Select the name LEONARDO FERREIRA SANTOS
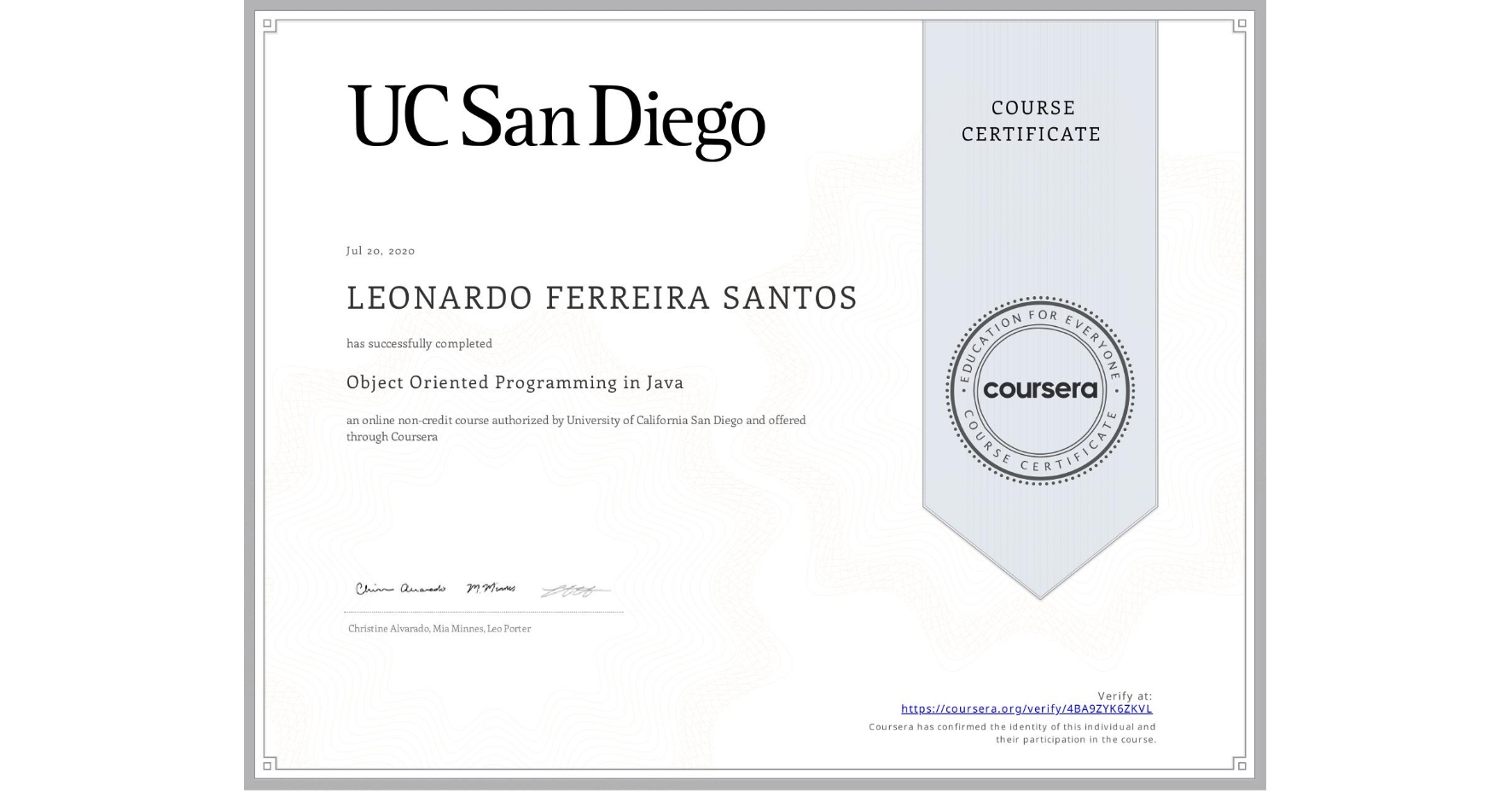Image resolution: width=1512 pixels, height=792 pixels. pyautogui.click(x=602, y=298)
